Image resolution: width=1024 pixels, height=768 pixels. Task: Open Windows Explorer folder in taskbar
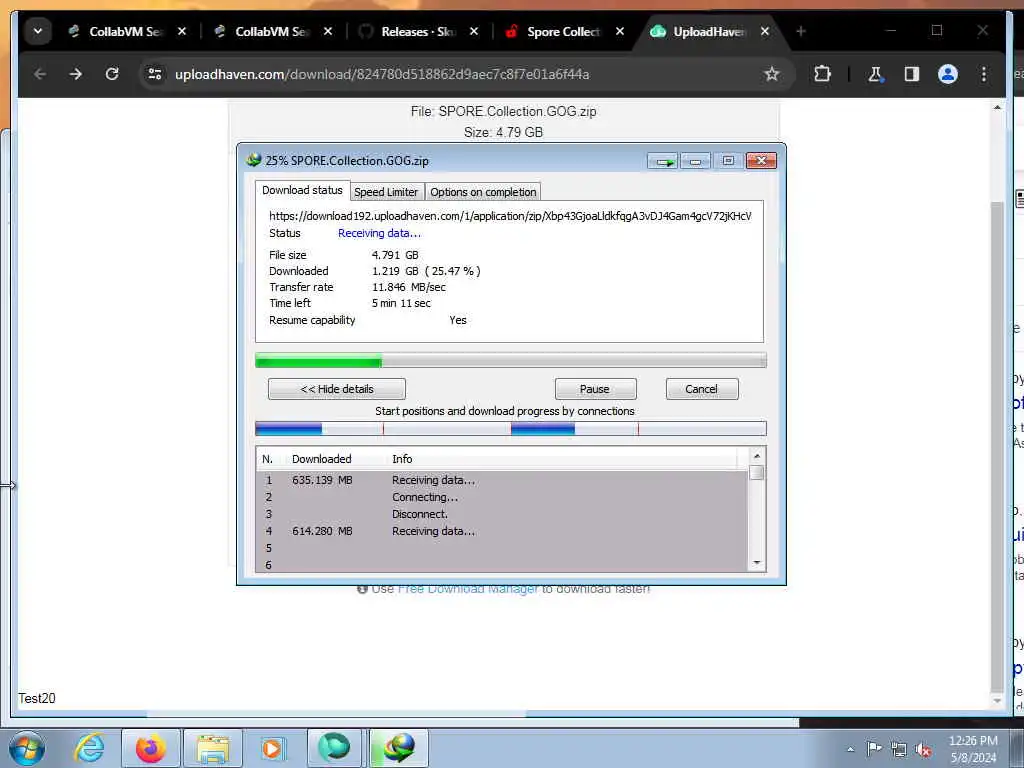213,748
